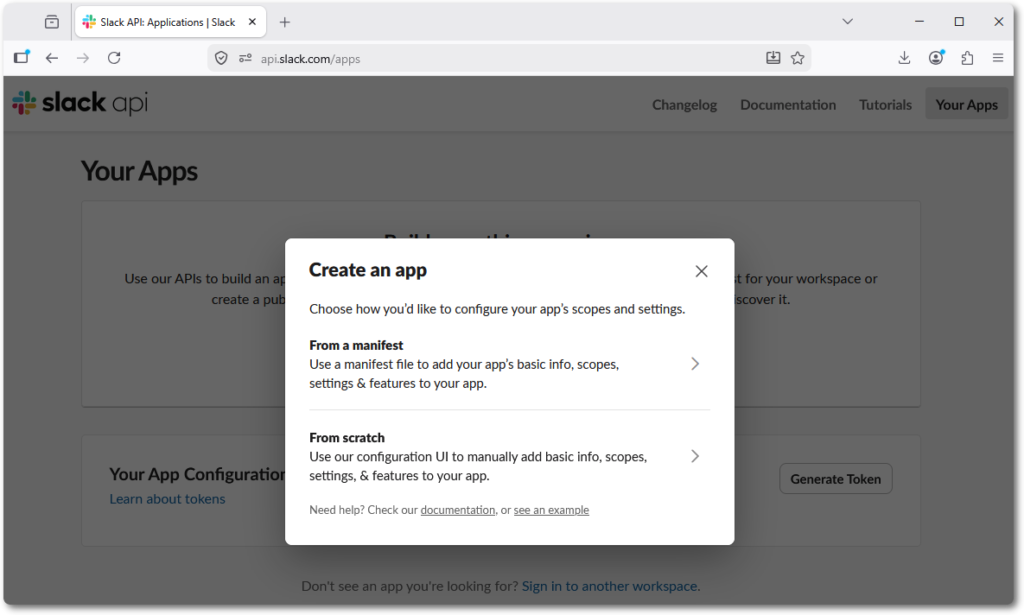Maximize the browser window
The height and width of the screenshot is (615, 1024).
coord(959,22)
